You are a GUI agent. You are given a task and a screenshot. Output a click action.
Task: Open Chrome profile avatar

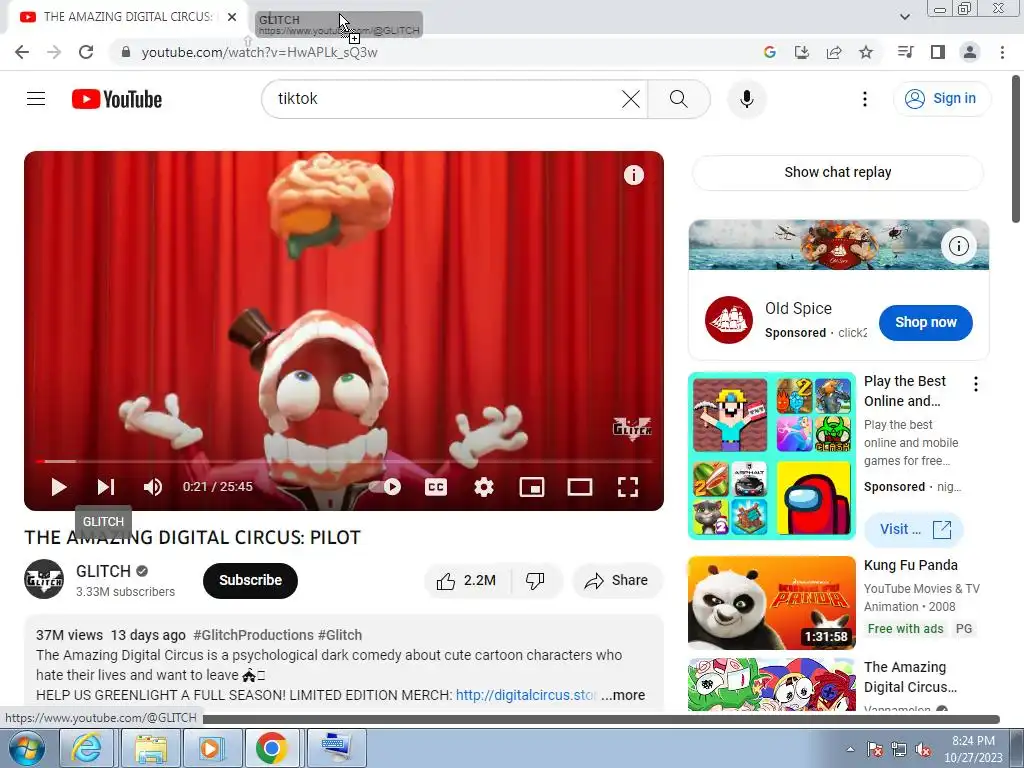click(970, 52)
